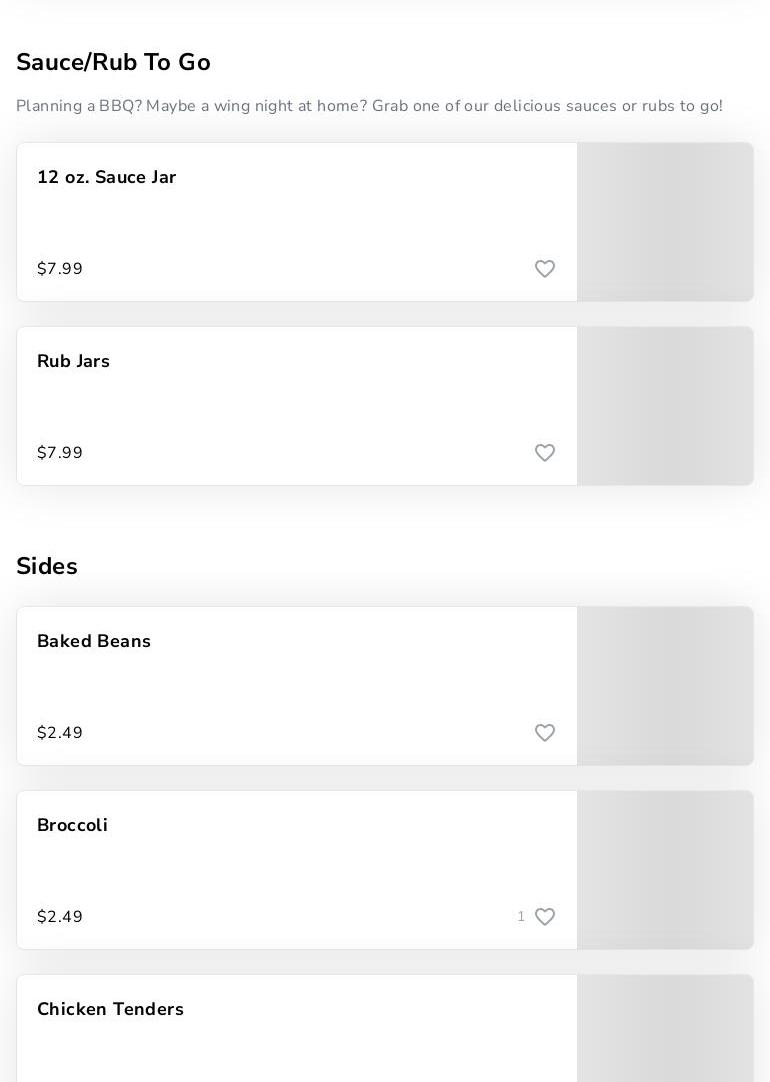The width and height of the screenshot is (770, 1082).
Task: Toggle the heart icon for Broccoli
Action: (545, 917)
